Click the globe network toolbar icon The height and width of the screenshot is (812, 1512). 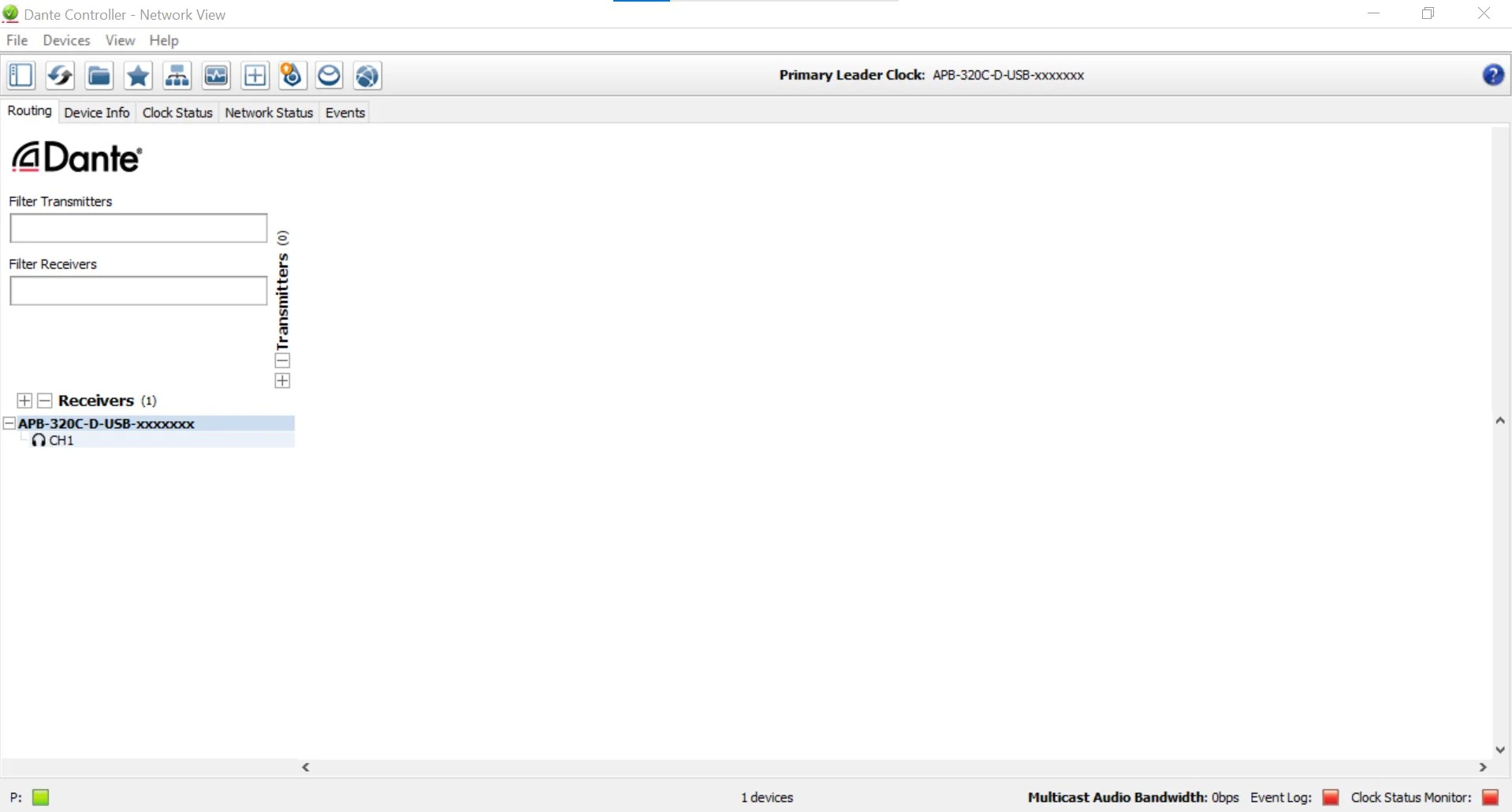click(367, 76)
